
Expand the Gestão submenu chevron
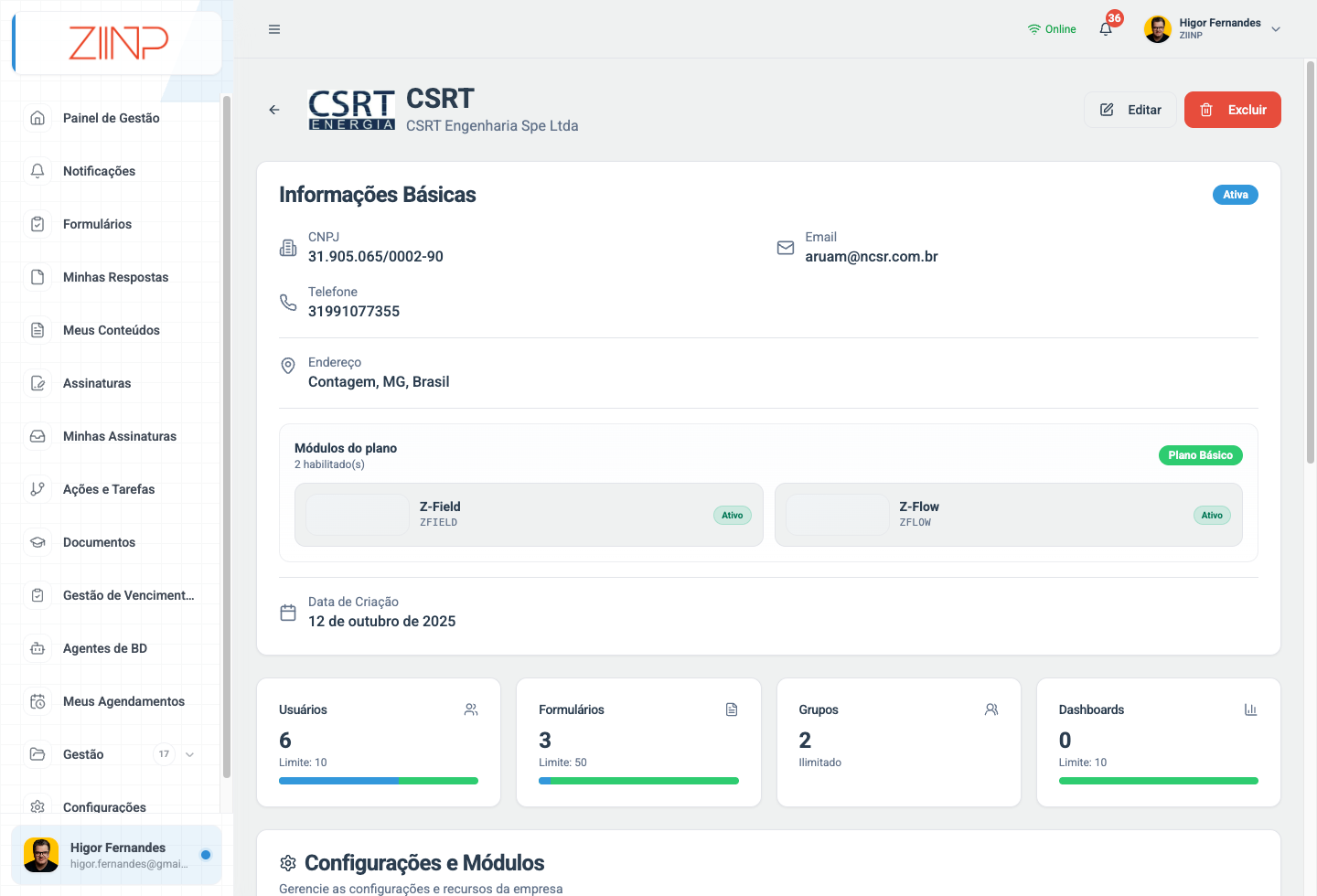click(x=190, y=754)
